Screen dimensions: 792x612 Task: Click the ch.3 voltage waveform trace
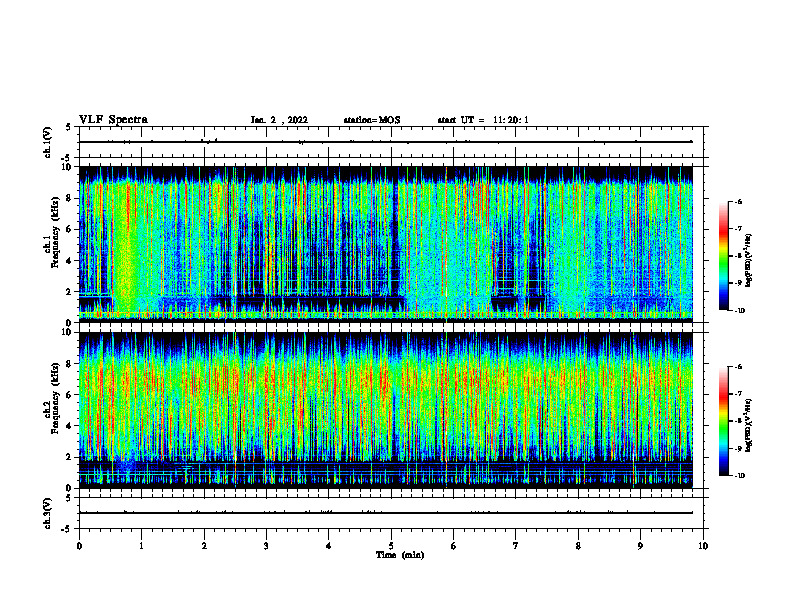[x=385, y=513]
